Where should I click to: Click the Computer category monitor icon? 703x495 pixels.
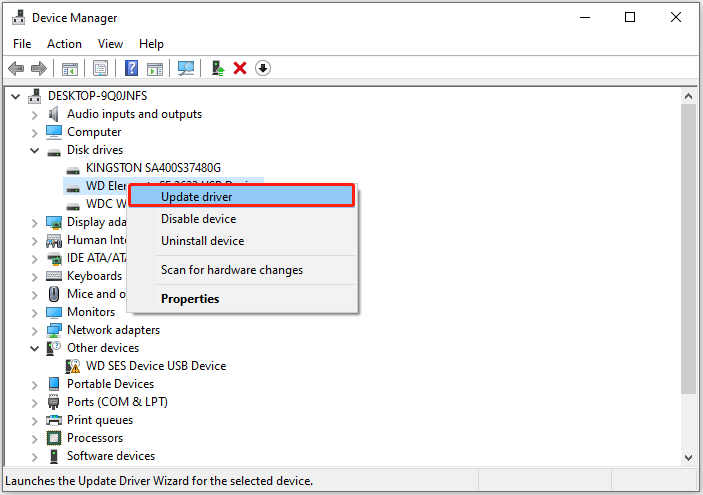(x=54, y=132)
